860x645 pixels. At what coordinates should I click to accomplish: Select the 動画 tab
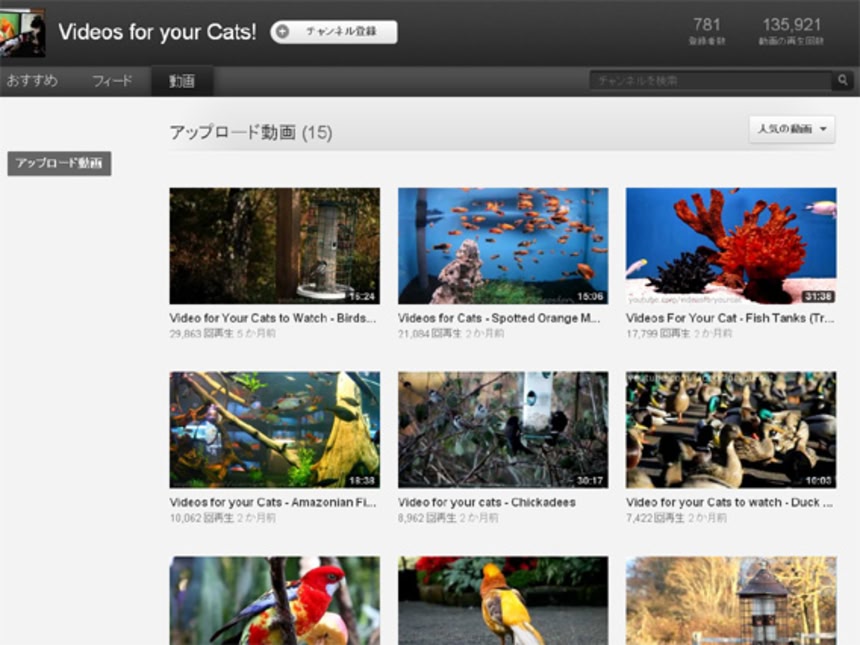[x=182, y=81]
